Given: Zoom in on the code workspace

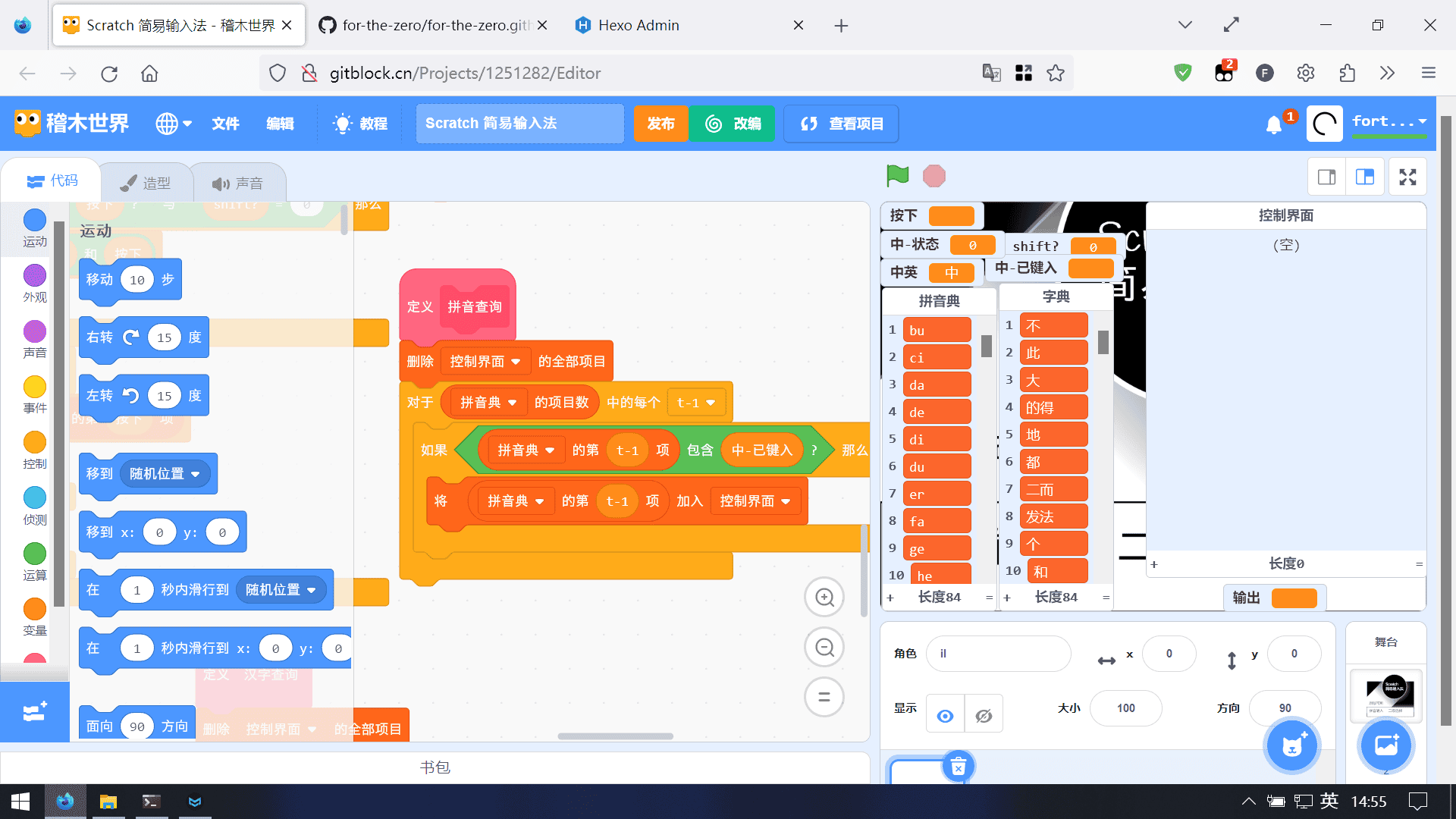Looking at the screenshot, I should pos(824,598).
